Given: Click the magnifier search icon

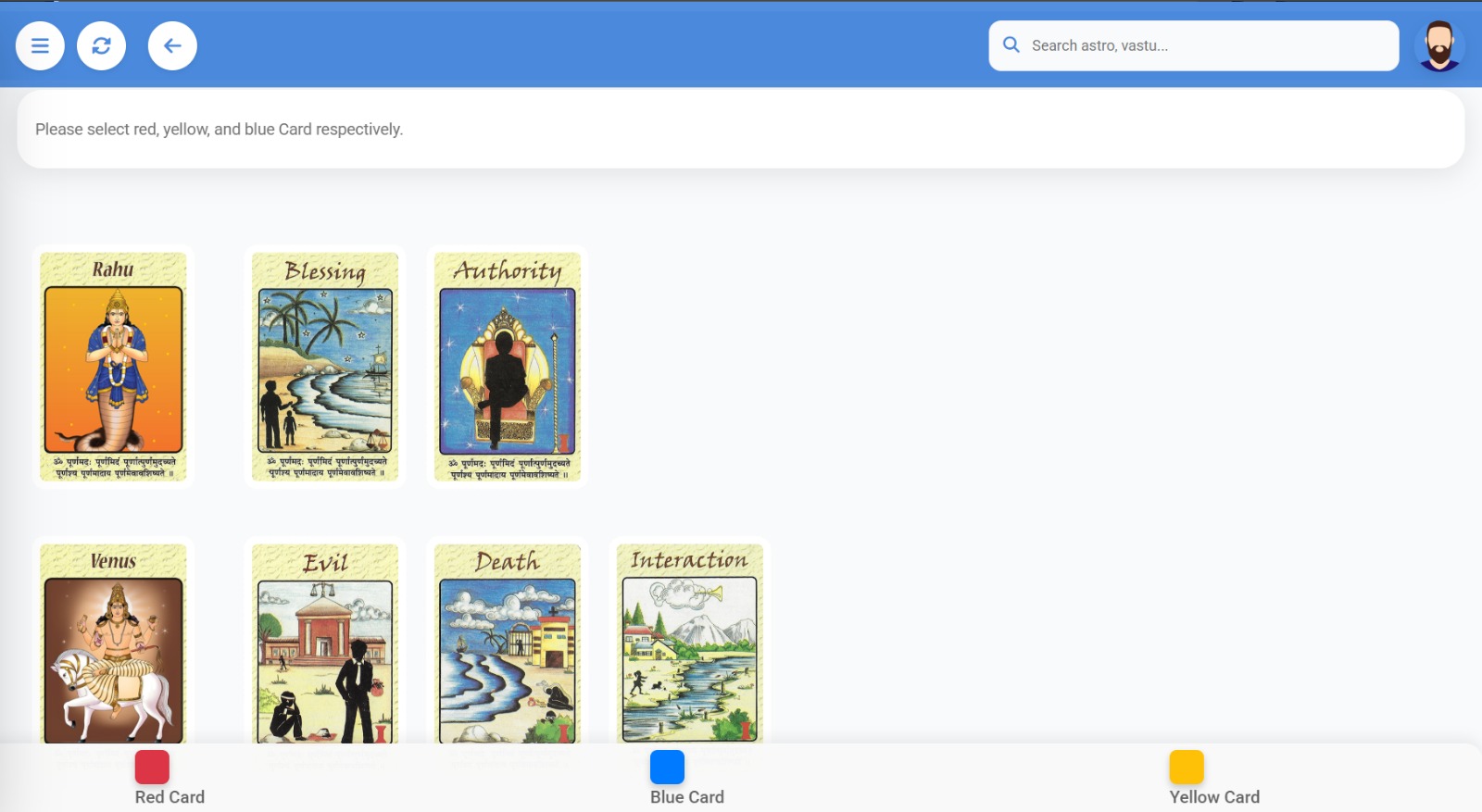Looking at the screenshot, I should click(x=1011, y=44).
